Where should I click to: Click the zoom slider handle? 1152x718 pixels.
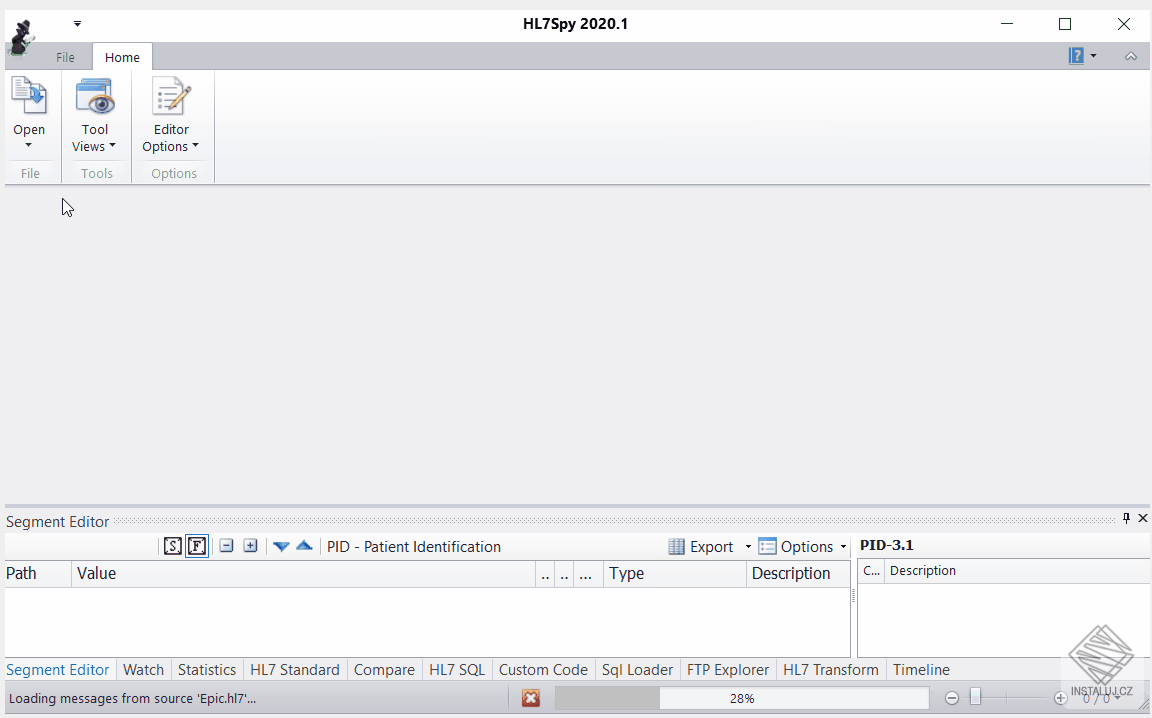(976, 697)
